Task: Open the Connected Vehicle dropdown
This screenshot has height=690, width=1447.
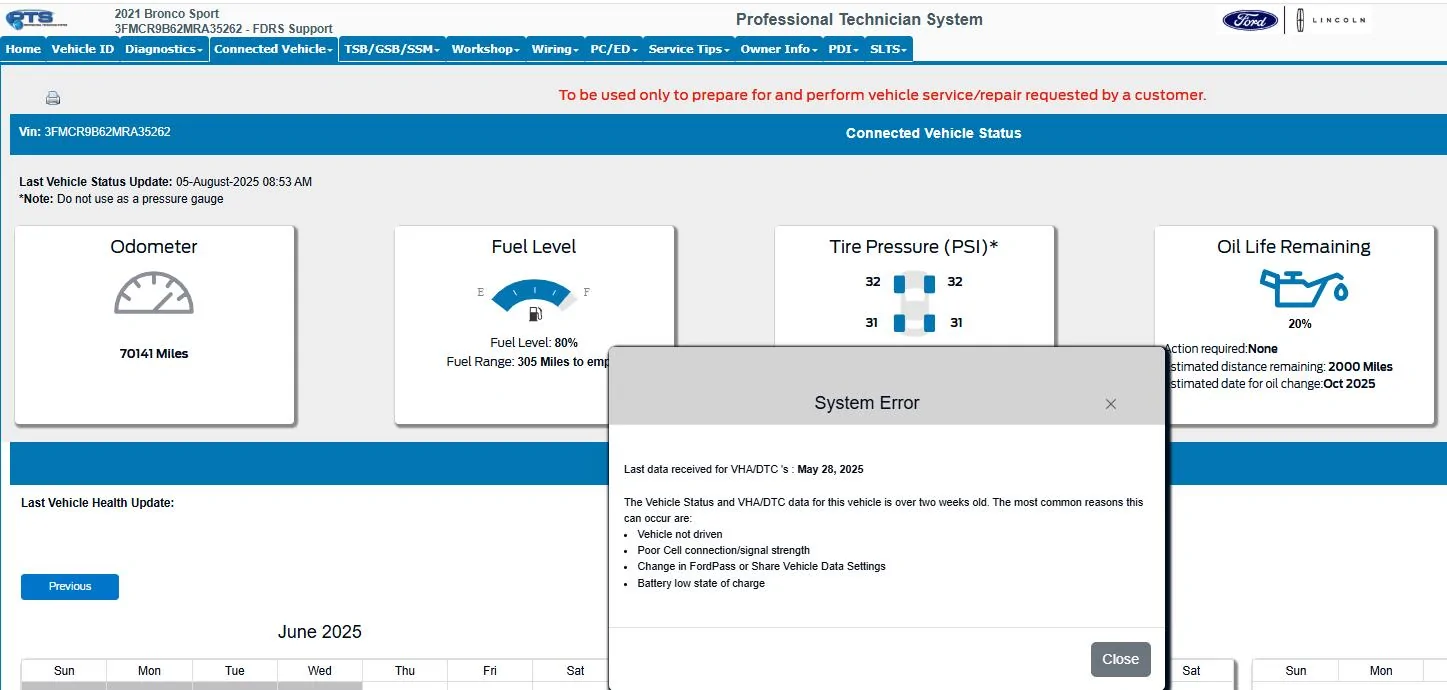Action: click(x=273, y=49)
